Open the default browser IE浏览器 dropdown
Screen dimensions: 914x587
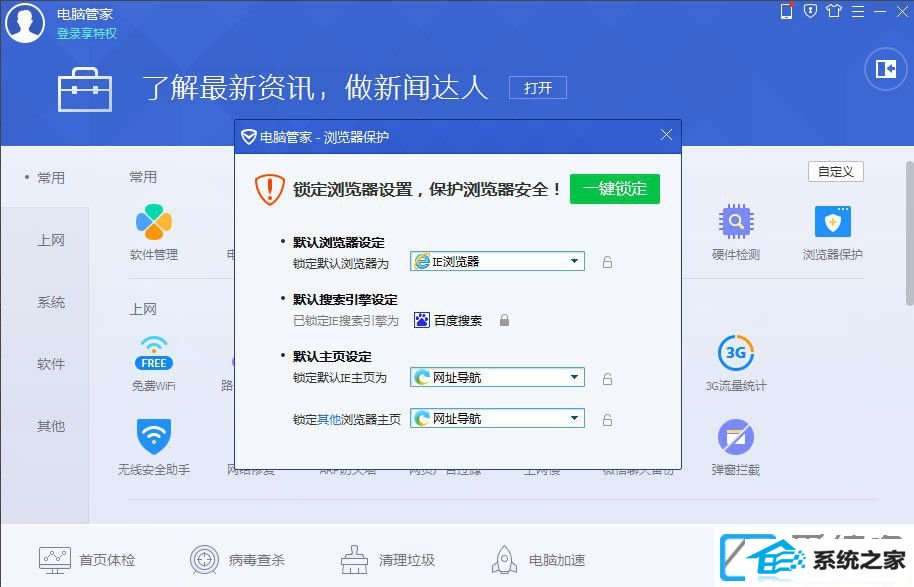coord(497,262)
